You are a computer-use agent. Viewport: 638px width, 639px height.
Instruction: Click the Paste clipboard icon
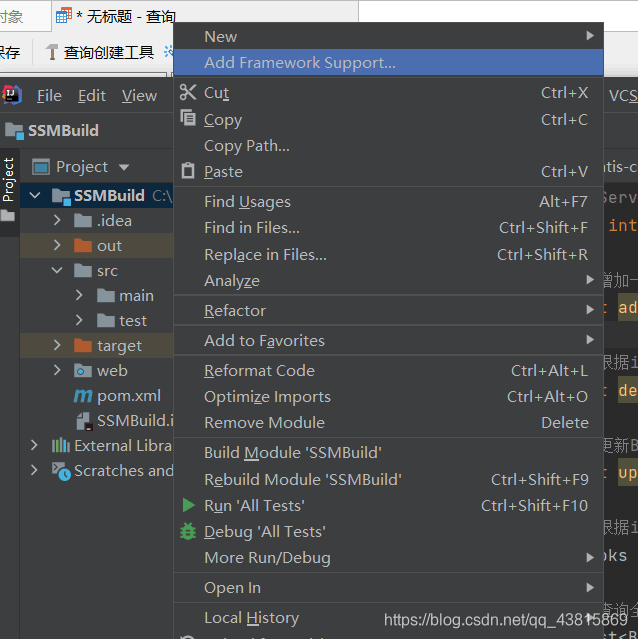188,170
